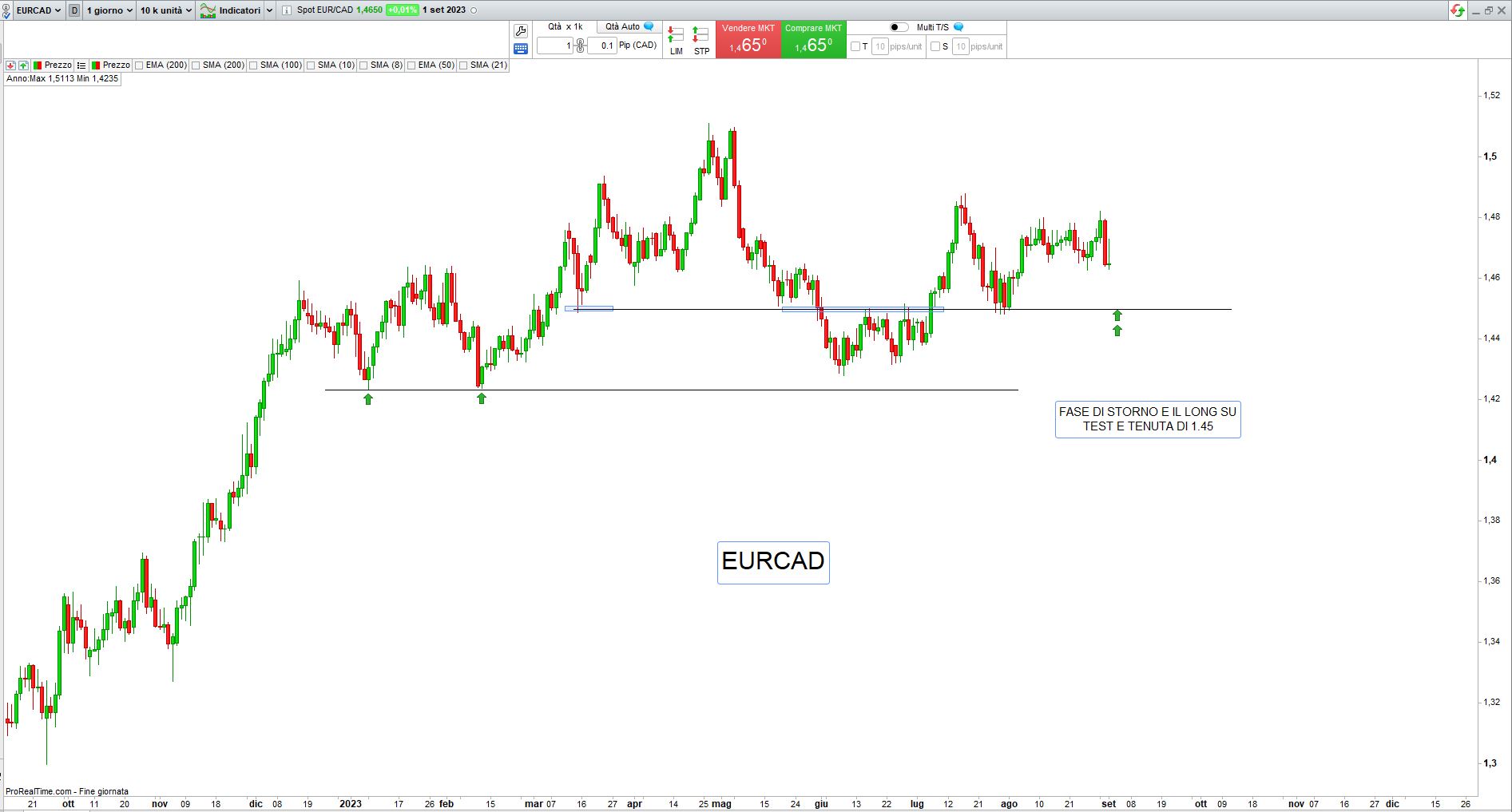The image size is (1512, 812).
Task: Open the wrench settings icon in trading panel
Action: tap(521, 31)
